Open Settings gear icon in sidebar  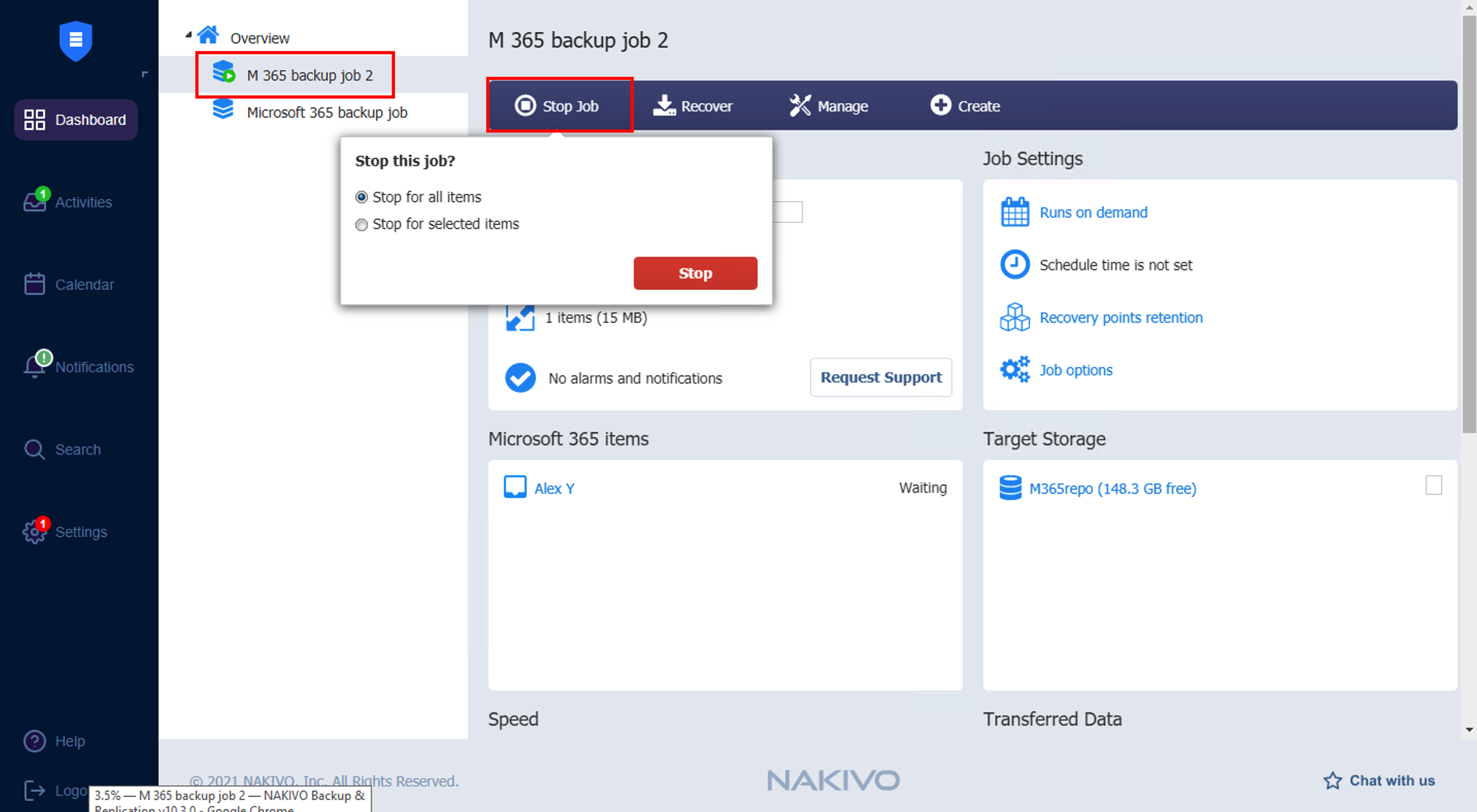point(35,532)
